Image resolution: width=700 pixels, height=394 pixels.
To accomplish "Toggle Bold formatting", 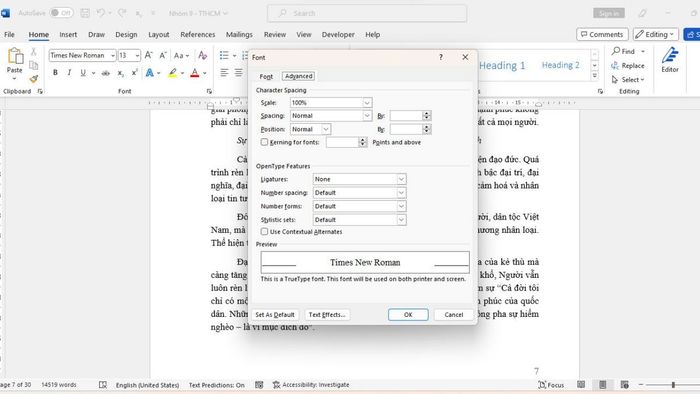I will [x=55, y=72].
